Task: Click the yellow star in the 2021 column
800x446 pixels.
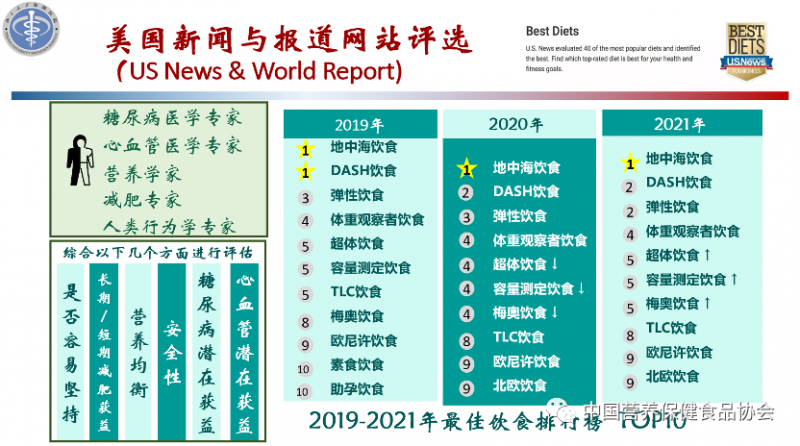Action: pyautogui.click(x=630, y=163)
